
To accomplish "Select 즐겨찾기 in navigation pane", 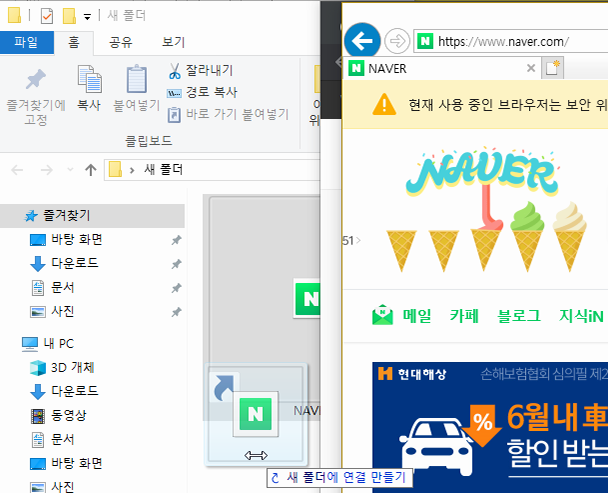I will click(92, 216).
